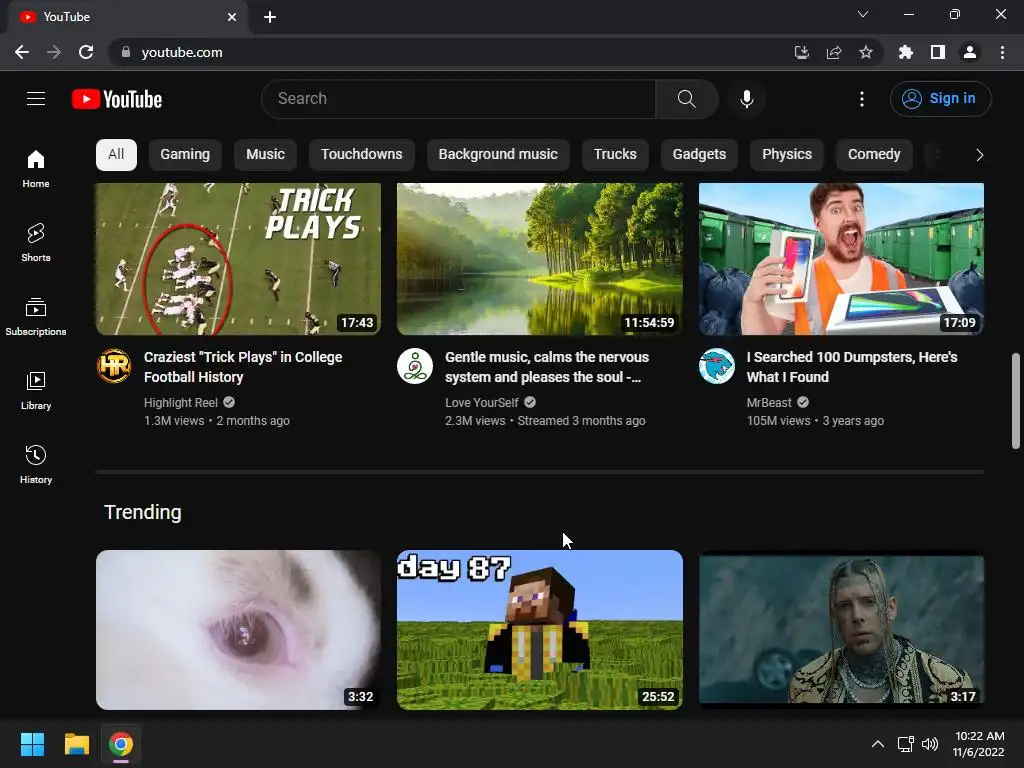Bookmark this page with the star
This screenshot has width=1024, height=768.
[x=866, y=52]
